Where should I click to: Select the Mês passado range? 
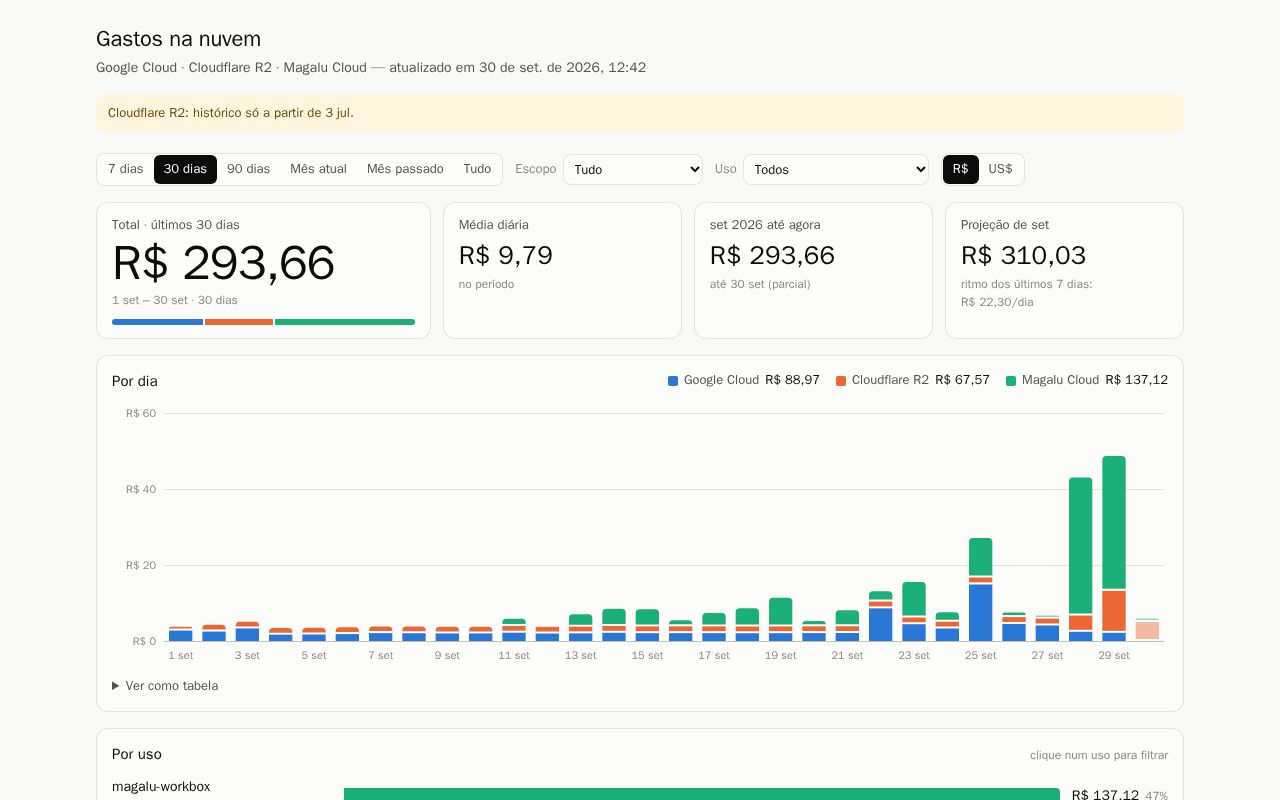click(405, 169)
